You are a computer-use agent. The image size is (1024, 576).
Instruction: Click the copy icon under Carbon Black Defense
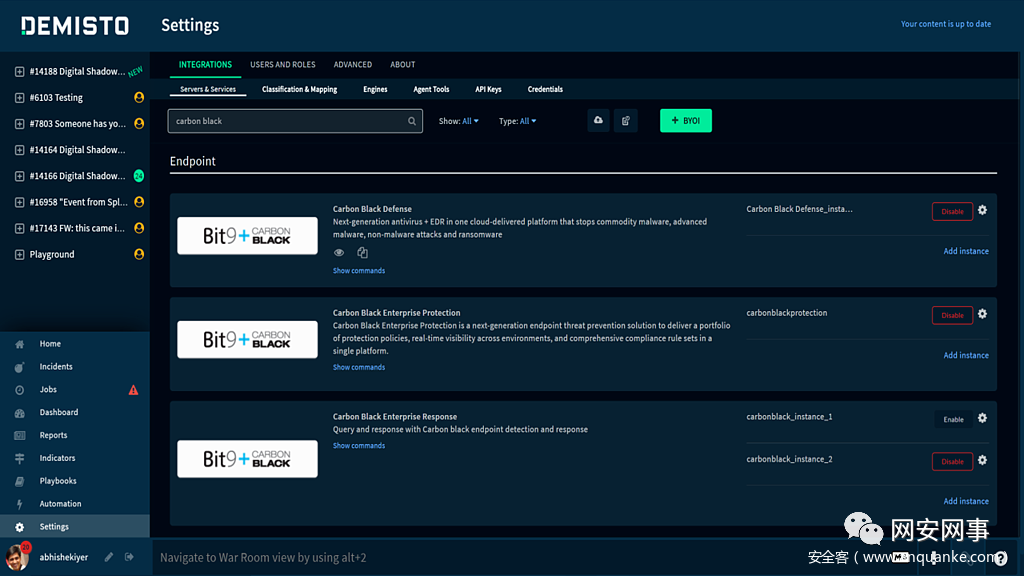coord(363,253)
